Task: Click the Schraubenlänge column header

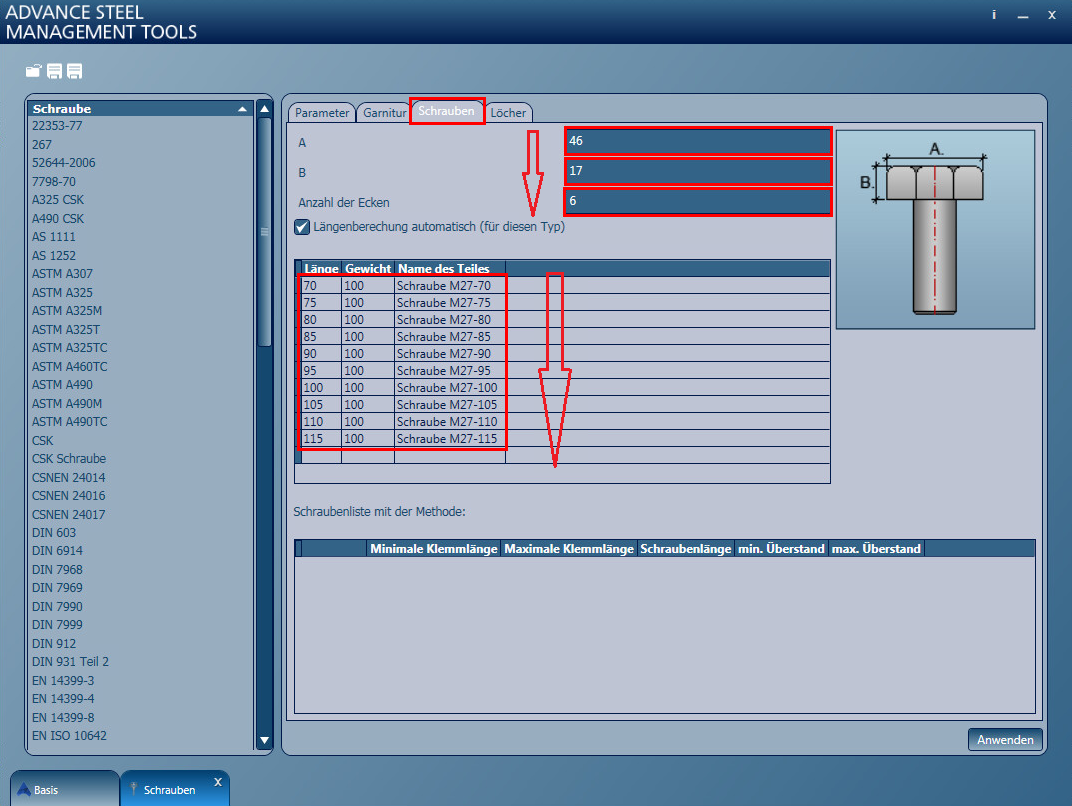Action: click(x=686, y=548)
